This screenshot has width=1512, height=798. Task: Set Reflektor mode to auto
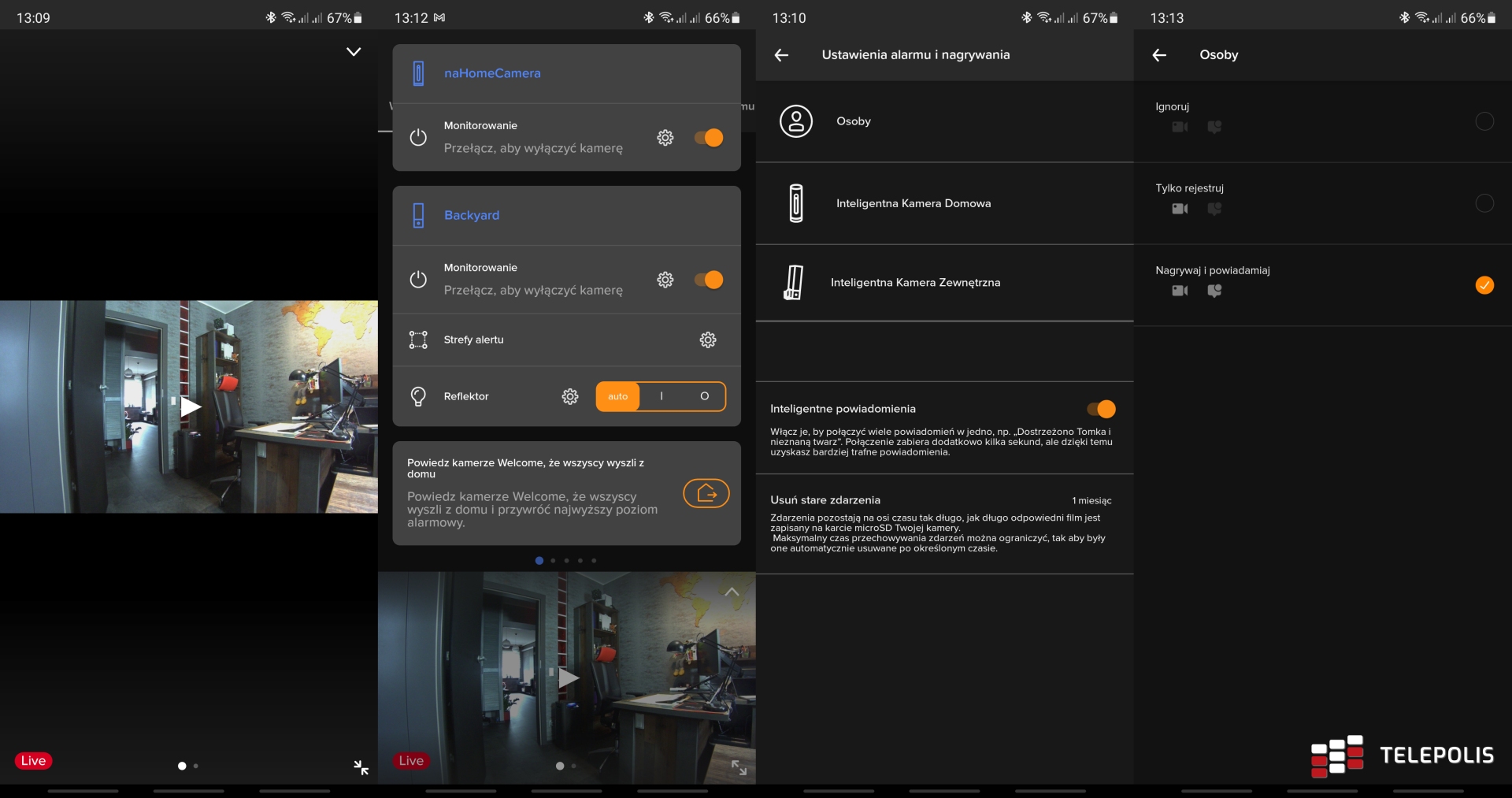(x=618, y=396)
